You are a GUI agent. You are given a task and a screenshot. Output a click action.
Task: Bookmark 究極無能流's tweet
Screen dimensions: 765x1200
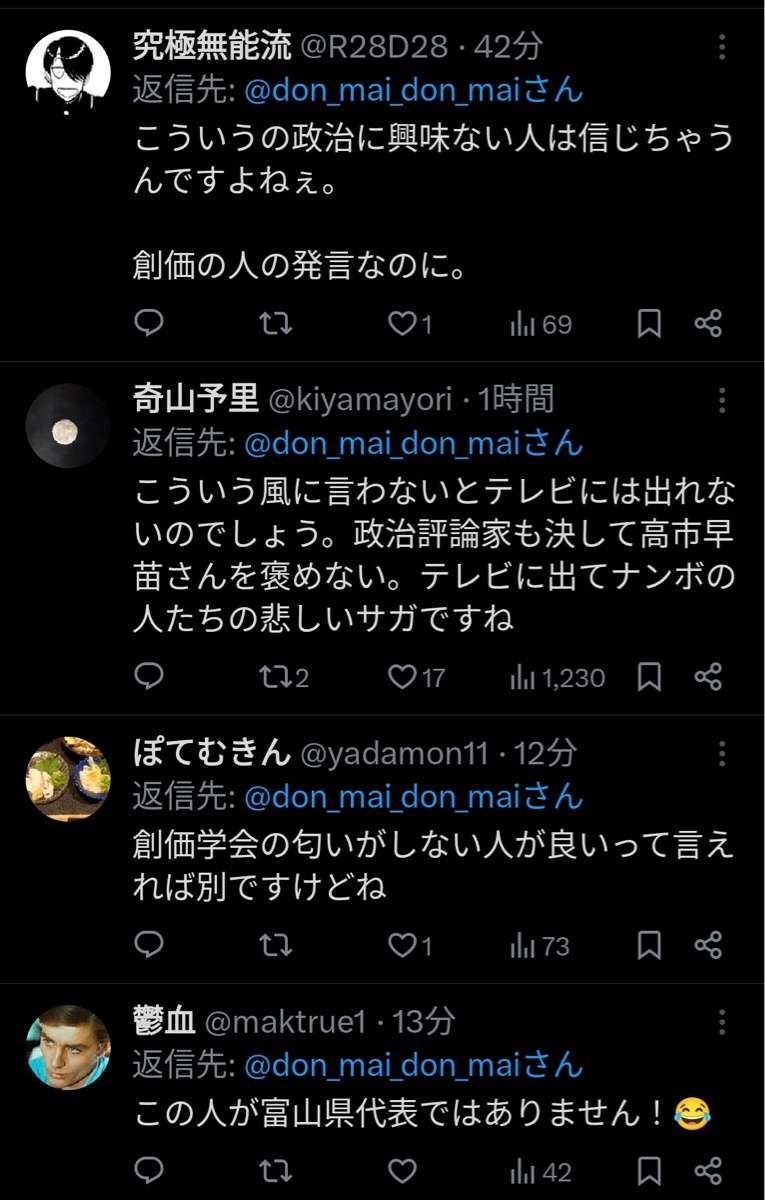[x=649, y=323]
